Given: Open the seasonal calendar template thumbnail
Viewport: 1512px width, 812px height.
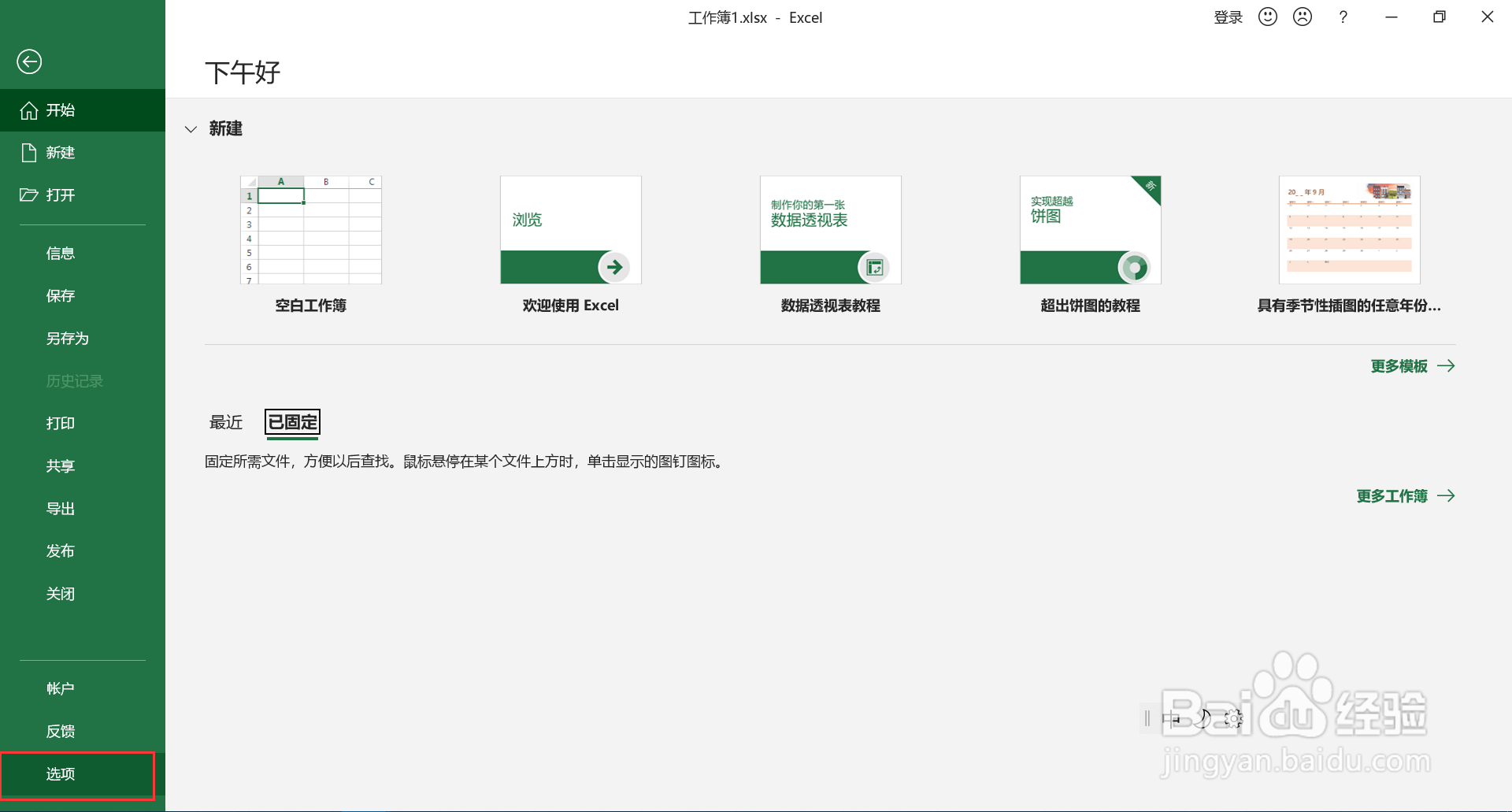Looking at the screenshot, I should click(1350, 230).
